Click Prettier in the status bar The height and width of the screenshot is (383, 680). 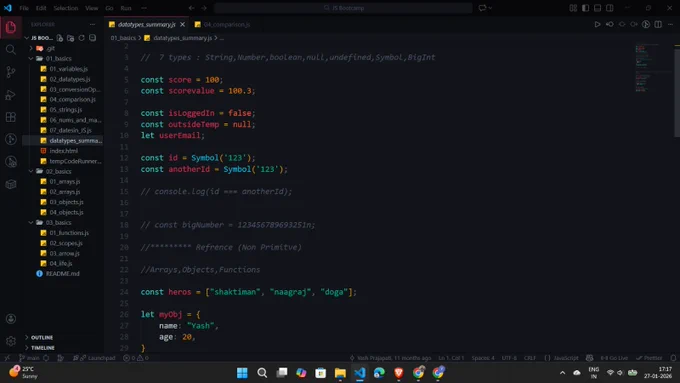tap(649, 358)
